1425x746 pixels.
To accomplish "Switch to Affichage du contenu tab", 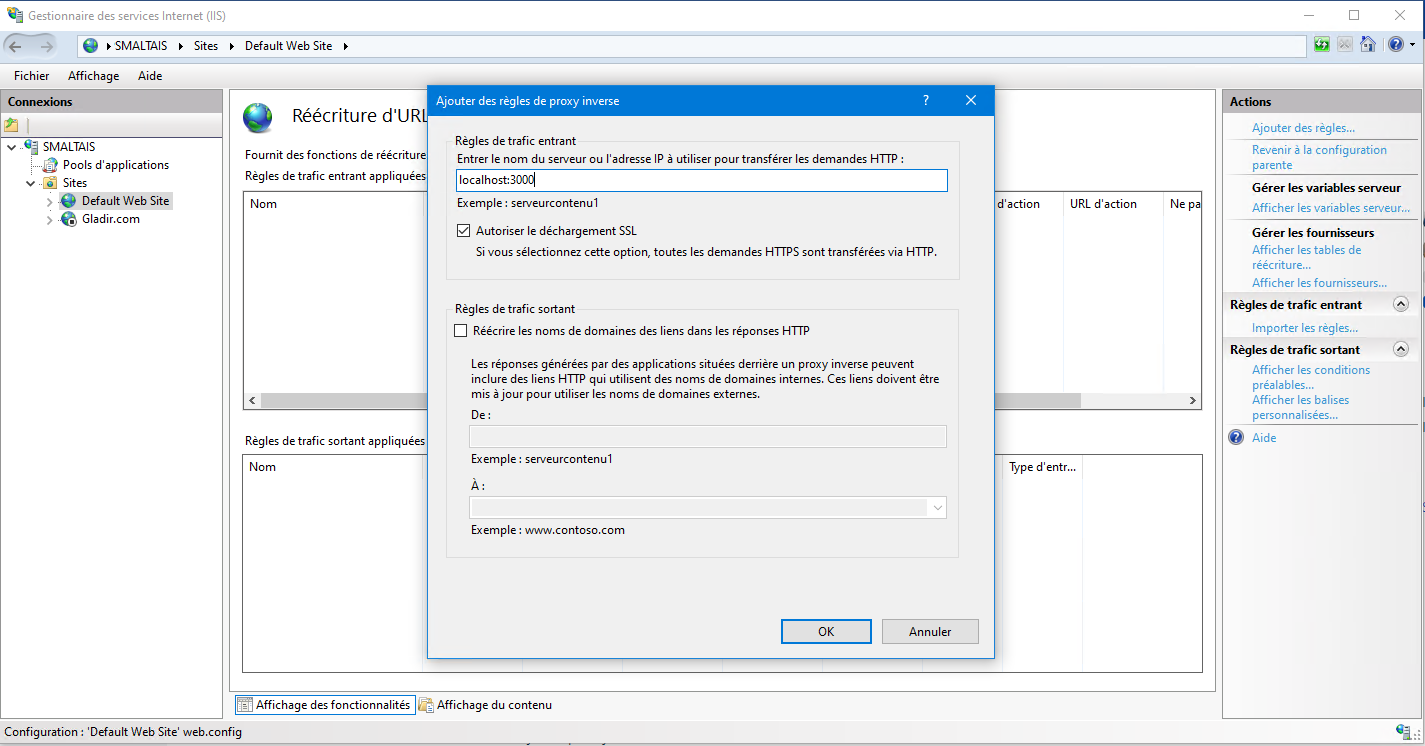I will coord(485,705).
